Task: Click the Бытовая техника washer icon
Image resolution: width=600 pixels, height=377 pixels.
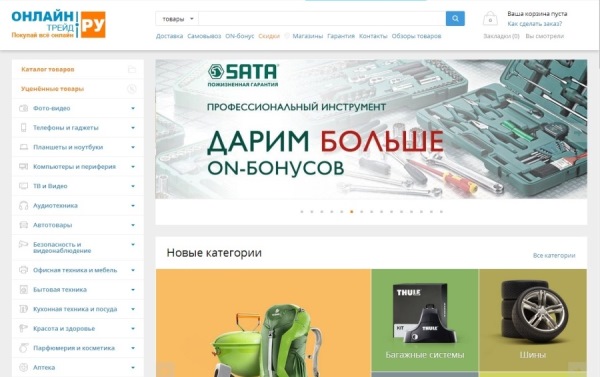Action: (x=23, y=289)
